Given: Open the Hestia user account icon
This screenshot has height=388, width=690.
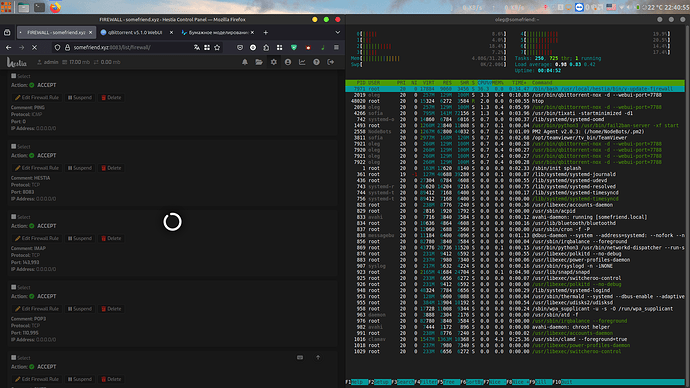Looking at the screenshot, I should [288, 62].
